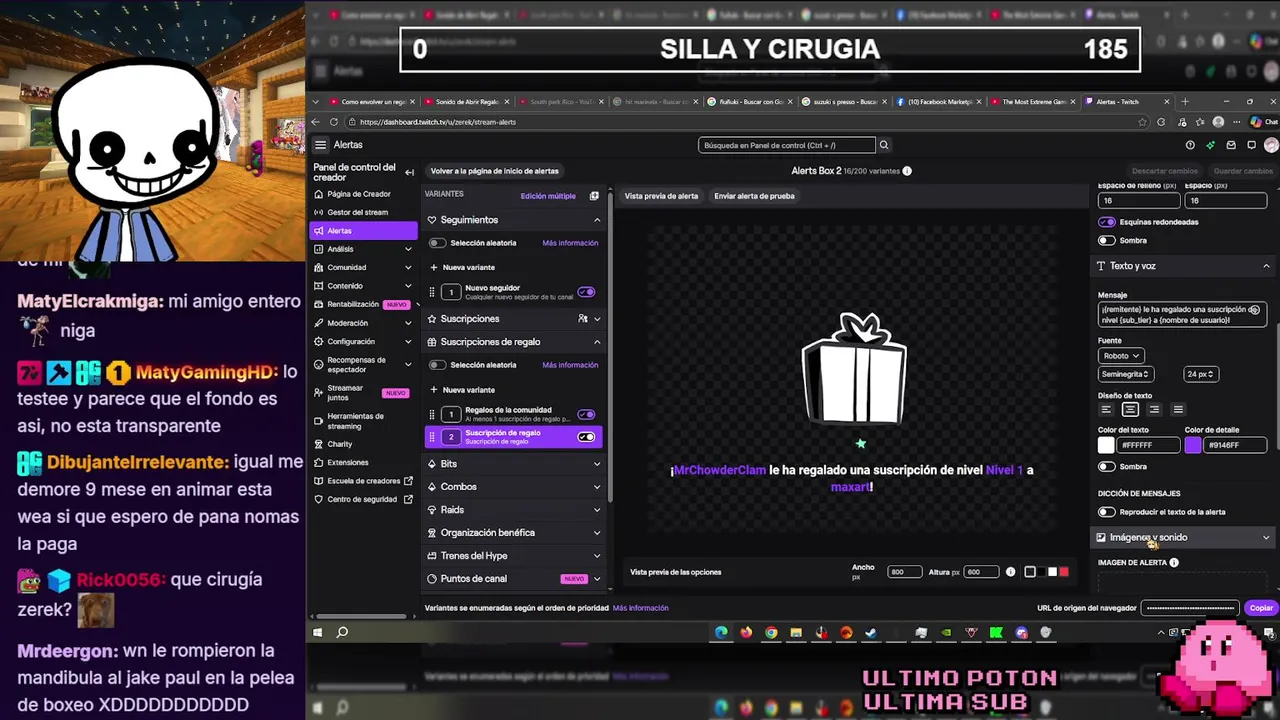Open Extensiones in the sidebar

click(x=347, y=463)
